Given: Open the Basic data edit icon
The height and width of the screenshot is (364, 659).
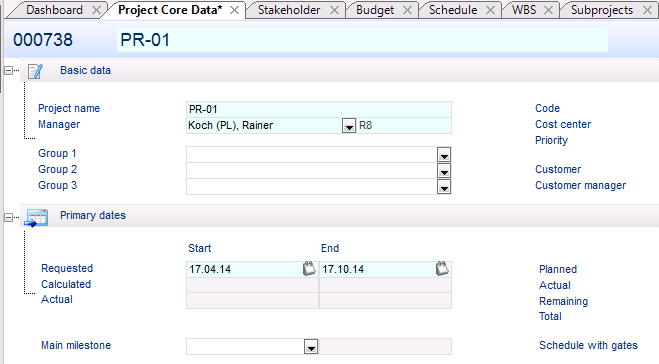Looking at the screenshot, I should [x=35, y=71].
